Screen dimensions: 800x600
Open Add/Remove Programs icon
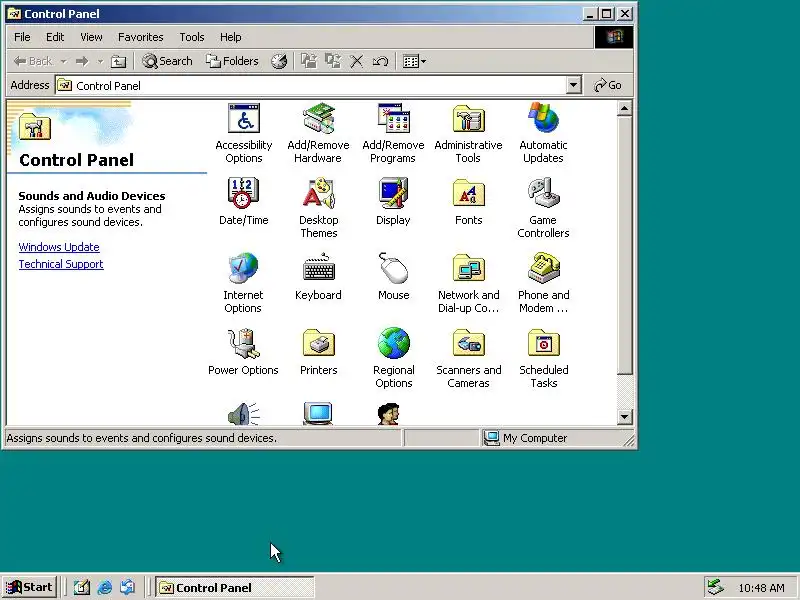(393, 133)
